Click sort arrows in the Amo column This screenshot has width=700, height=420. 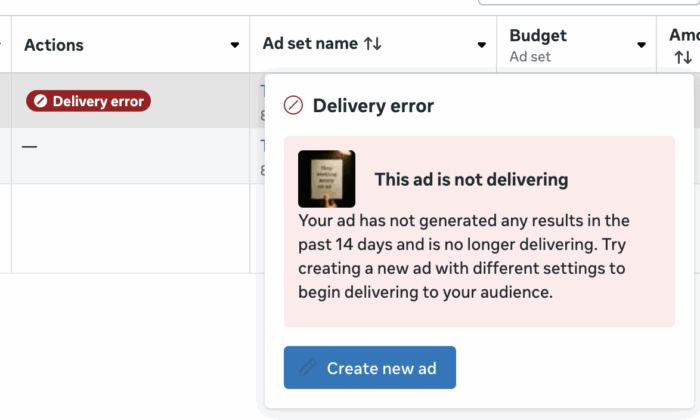tap(683, 59)
